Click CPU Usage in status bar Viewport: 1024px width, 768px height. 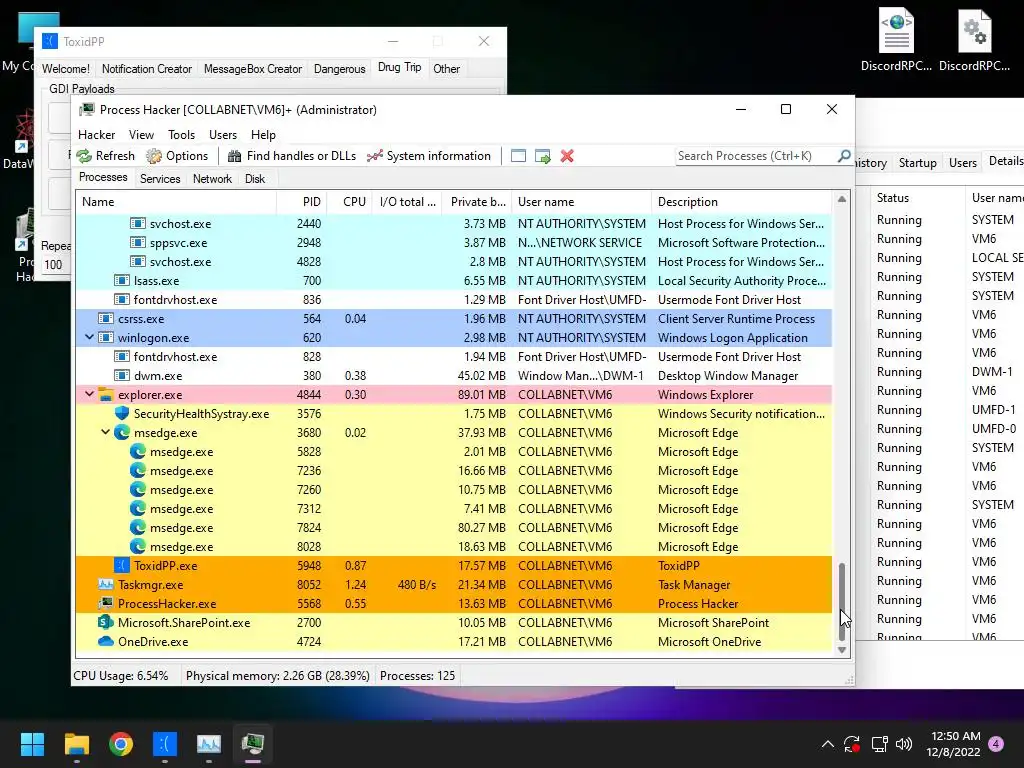point(121,676)
